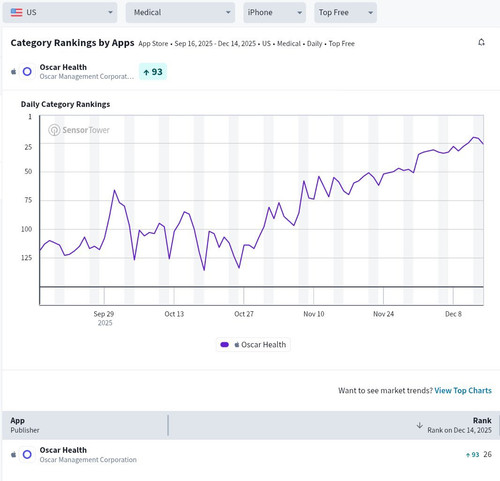
Task: Click Oscar Health app icon in header
Action: coord(27,72)
